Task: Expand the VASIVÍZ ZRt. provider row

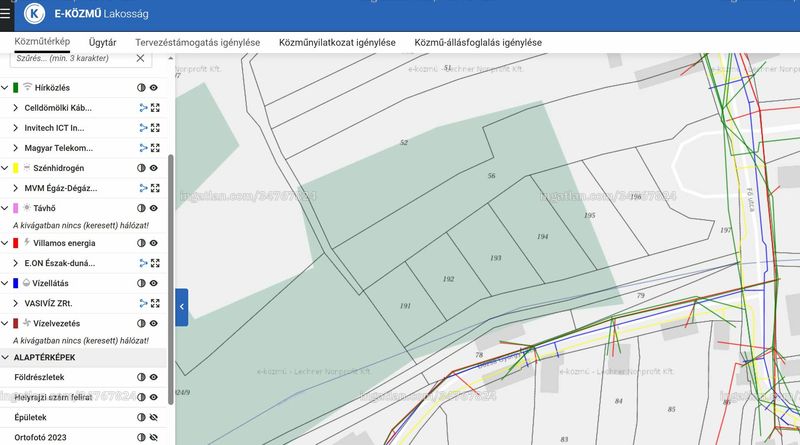Action: click(x=15, y=303)
